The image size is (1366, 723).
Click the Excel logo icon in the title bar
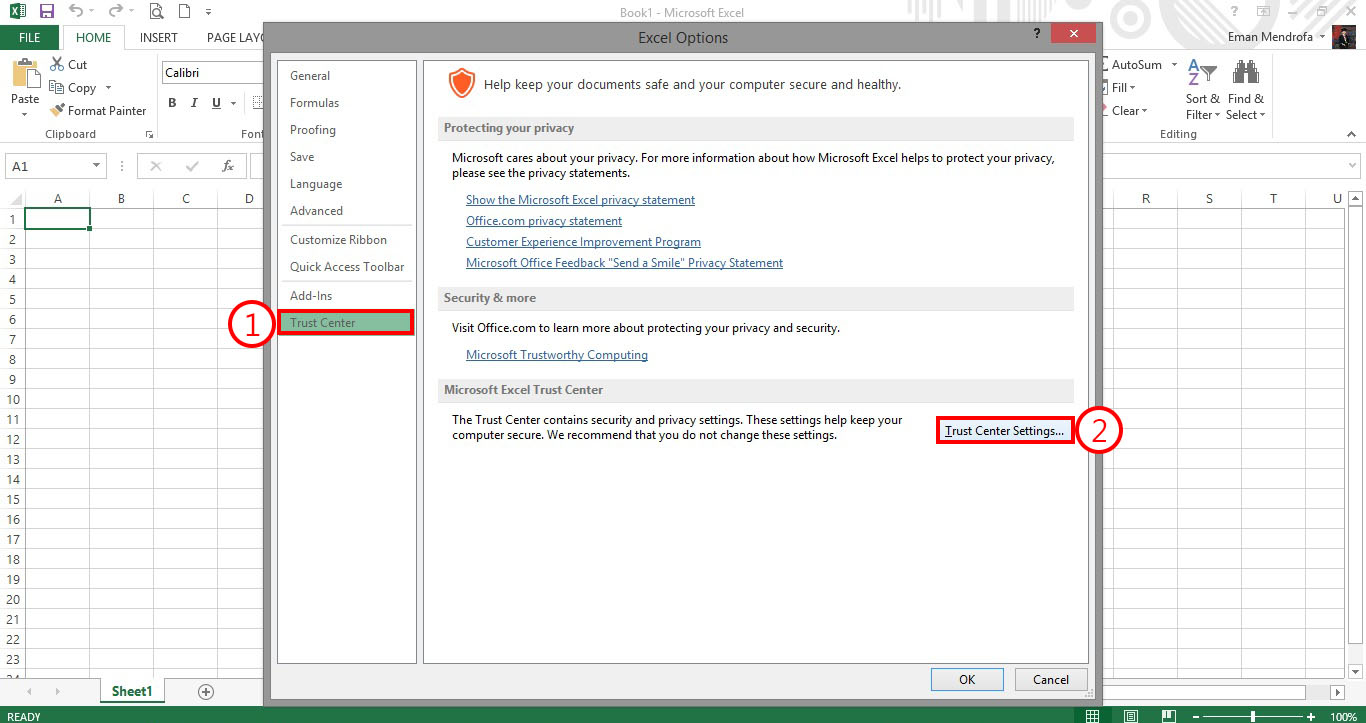(17, 12)
